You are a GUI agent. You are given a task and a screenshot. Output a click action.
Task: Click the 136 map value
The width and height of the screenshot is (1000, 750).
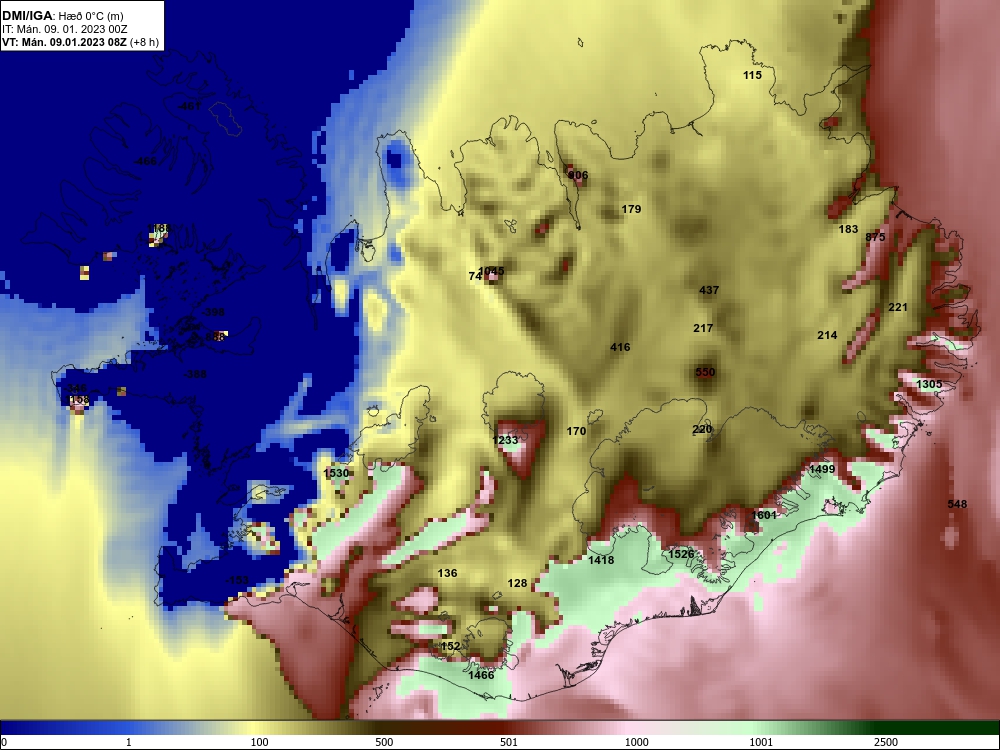447,573
